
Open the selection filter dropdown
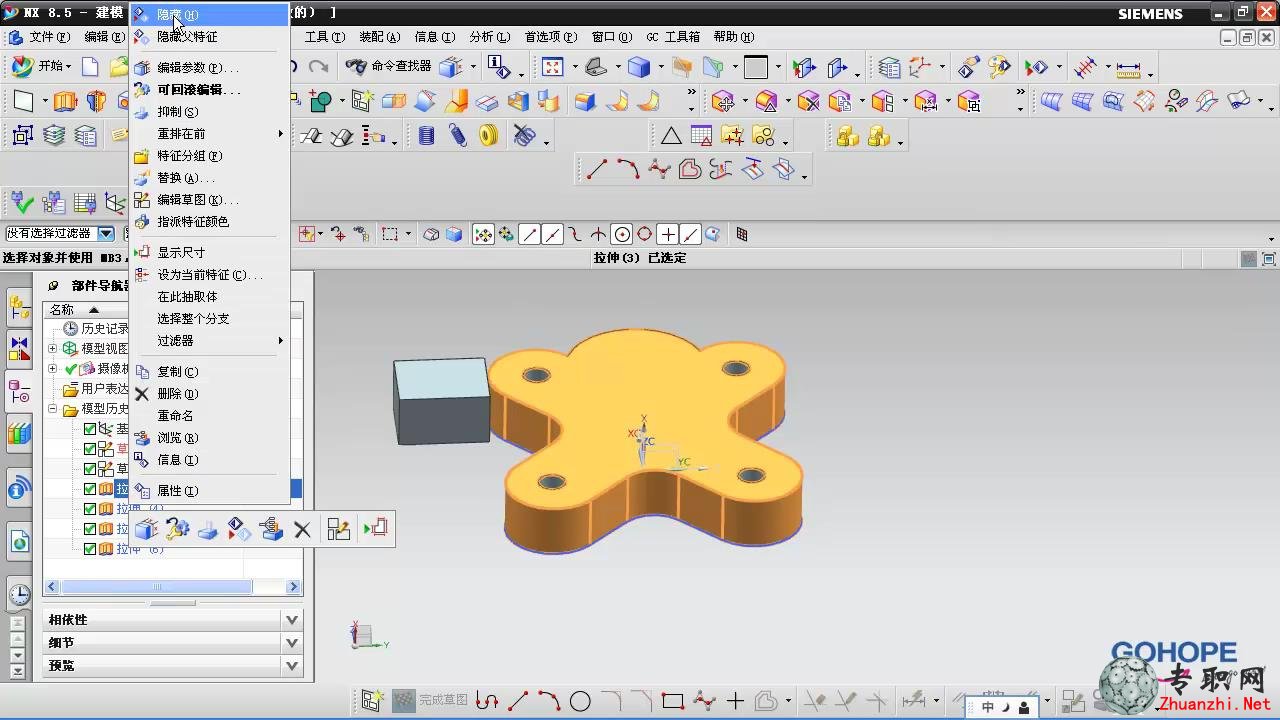click(x=105, y=233)
